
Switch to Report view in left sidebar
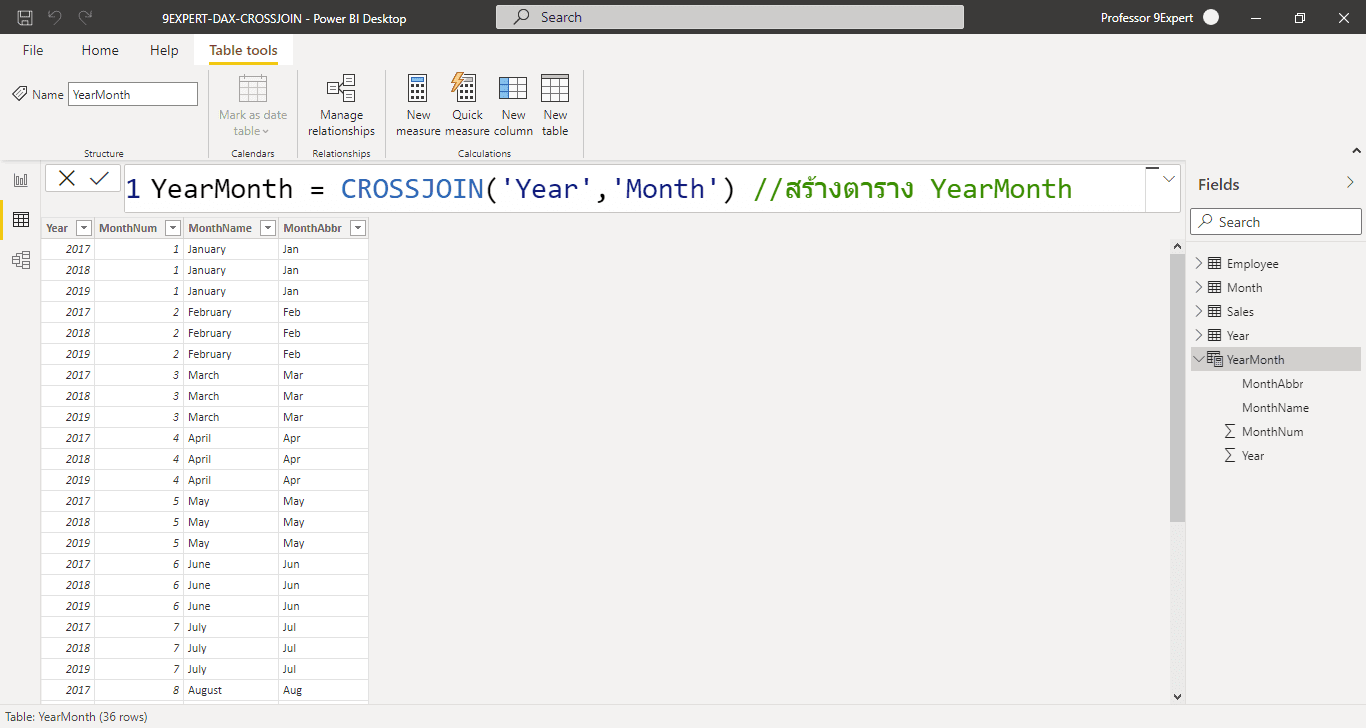[x=21, y=179]
